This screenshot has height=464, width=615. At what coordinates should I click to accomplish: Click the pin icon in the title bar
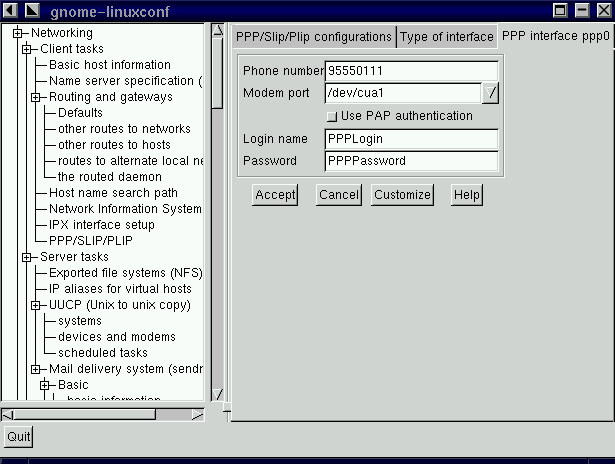coord(32,10)
